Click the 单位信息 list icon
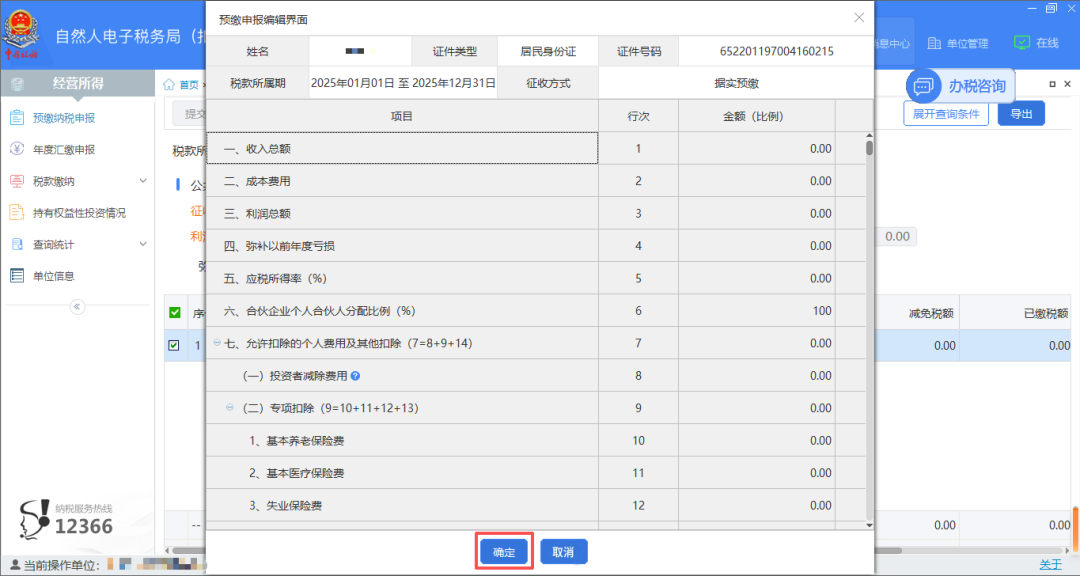The width and height of the screenshot is (1080, 576). tap(17, 276)
